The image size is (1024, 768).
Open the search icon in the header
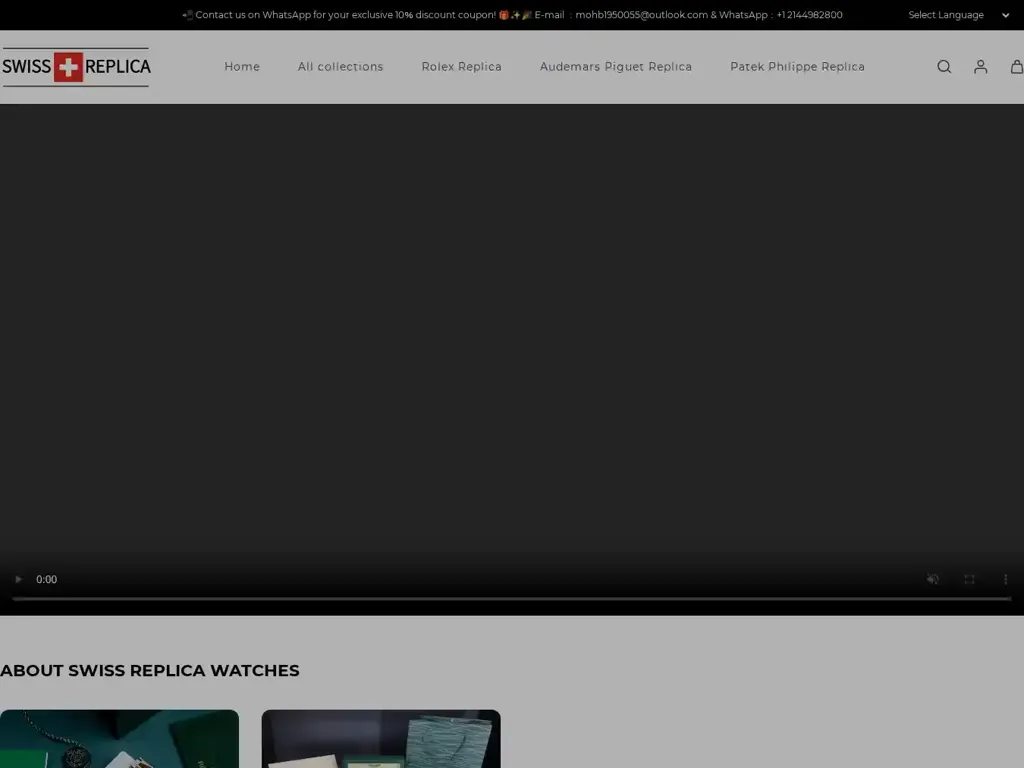(944, 66)
